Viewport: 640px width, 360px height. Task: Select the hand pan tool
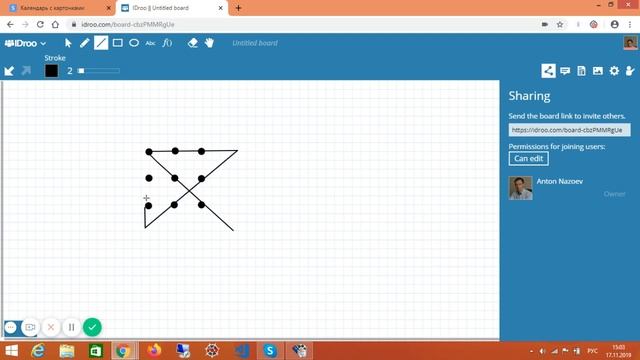click(209, 43)
